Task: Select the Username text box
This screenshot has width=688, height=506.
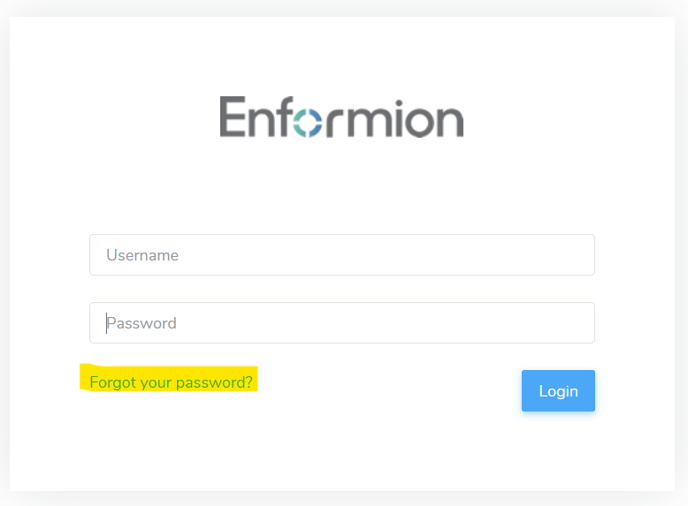Action: (x=342, y=255)
